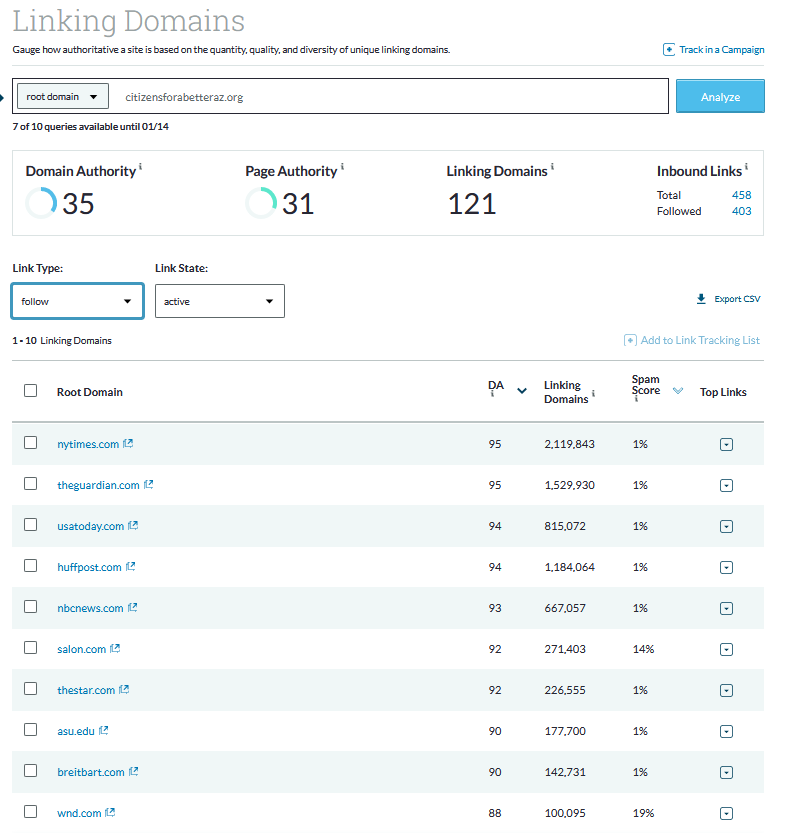The image size is (785, 833).
Task: Expand Top Links for nytimes.com
Action: (x=726, y=445)
